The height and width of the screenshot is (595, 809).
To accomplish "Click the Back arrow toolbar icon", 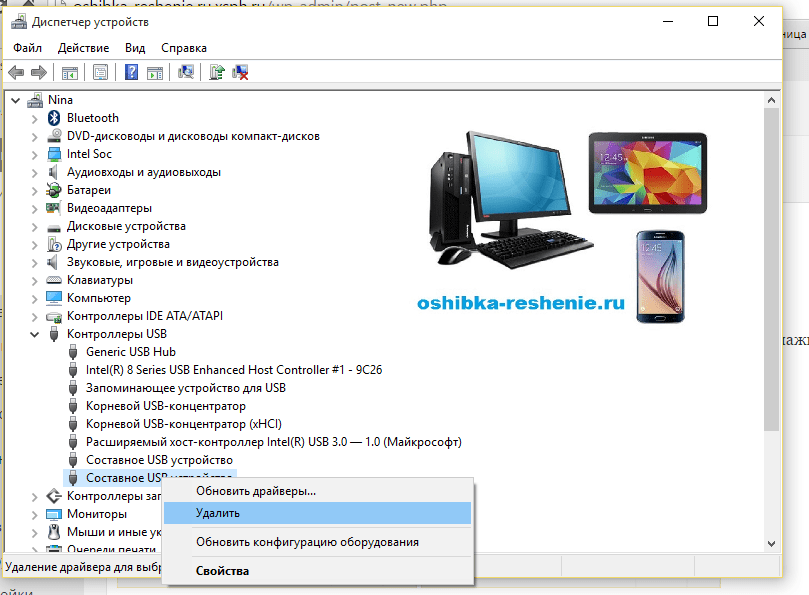I will 17,72.
